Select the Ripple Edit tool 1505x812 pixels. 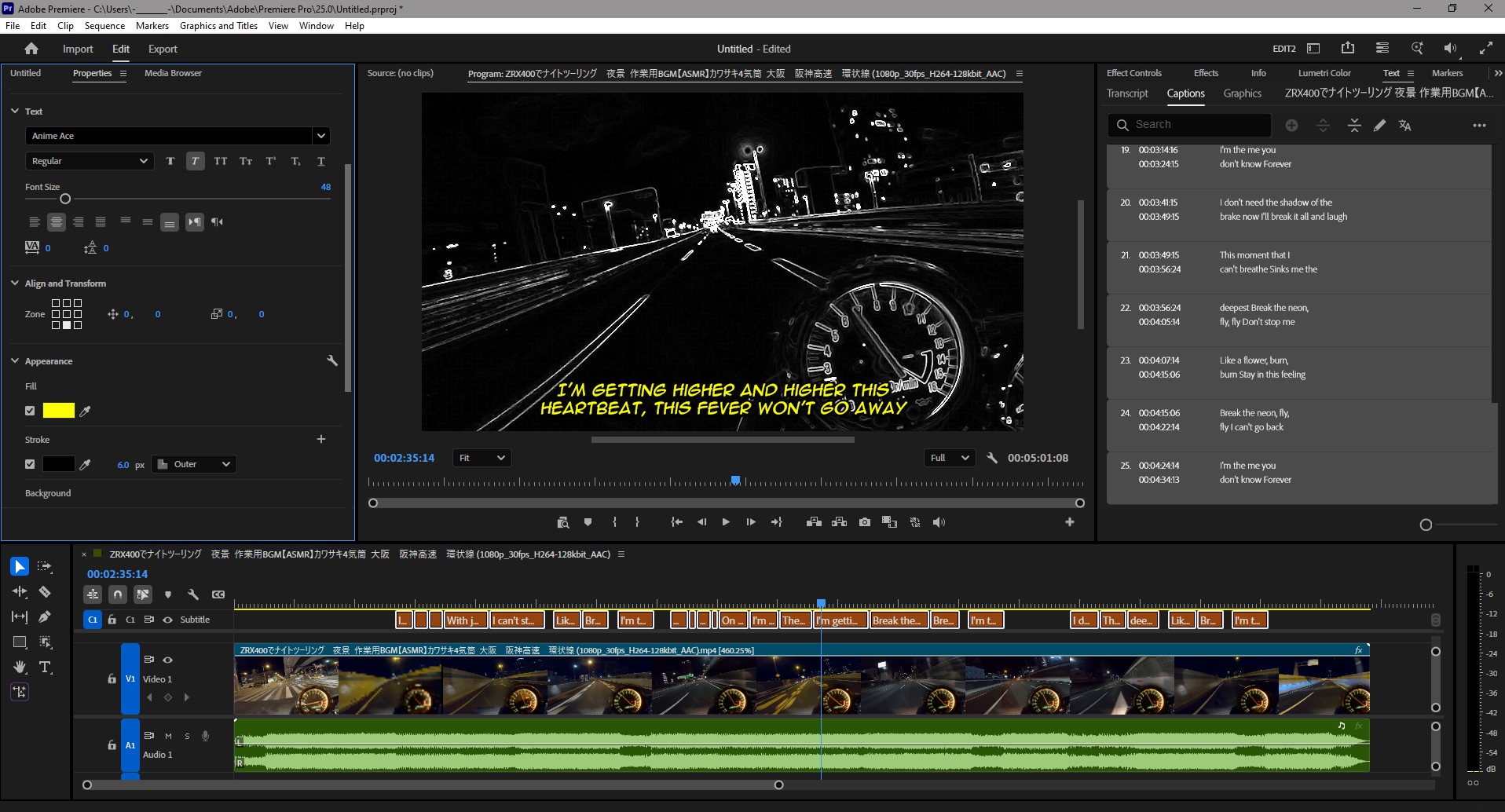pyautogui.click(x=20, y=591)
